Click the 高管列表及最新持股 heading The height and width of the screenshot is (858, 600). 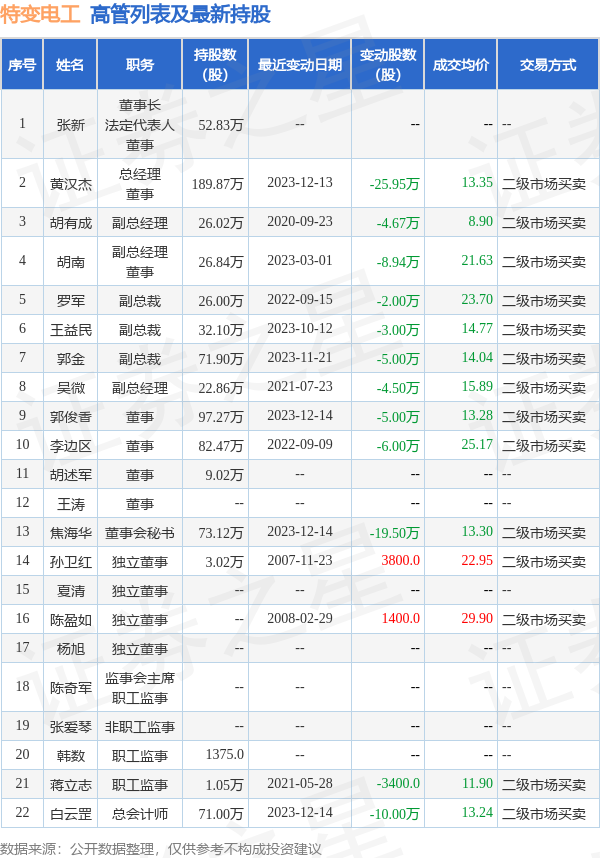[x=180, y=14]
